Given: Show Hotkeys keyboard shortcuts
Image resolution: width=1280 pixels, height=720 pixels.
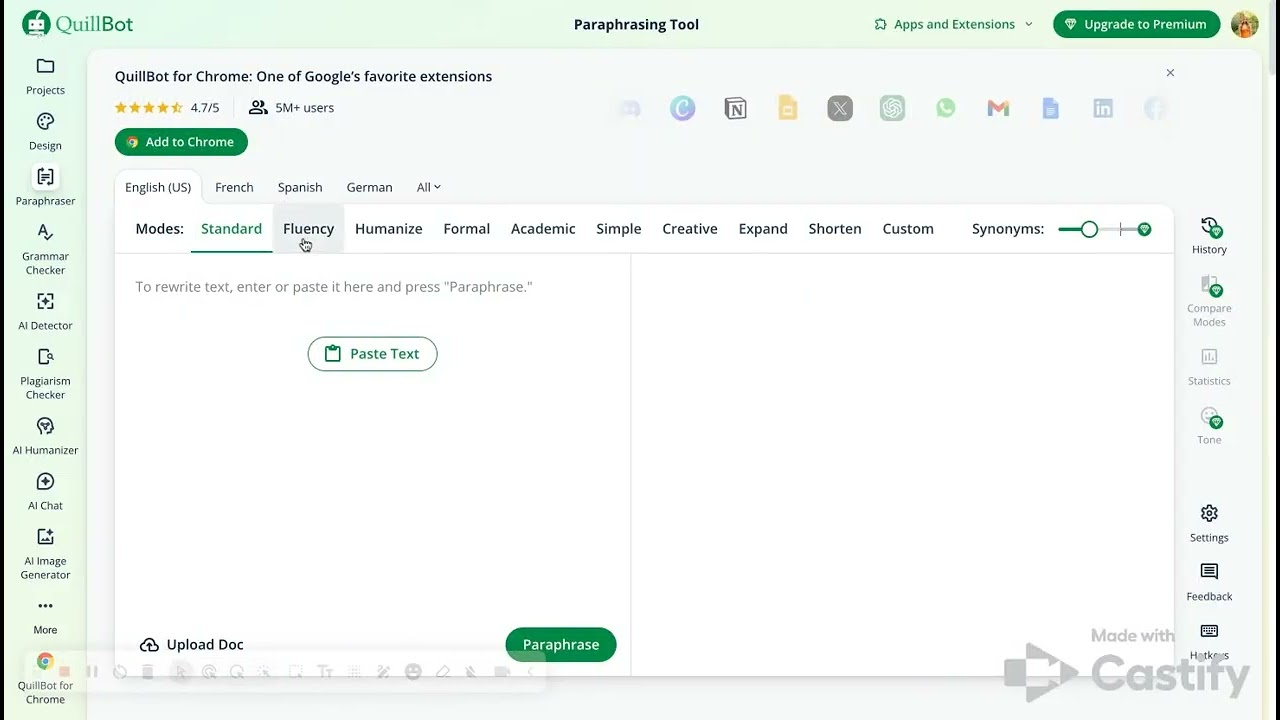Looking at the screenshot, I should [1209, 641].
